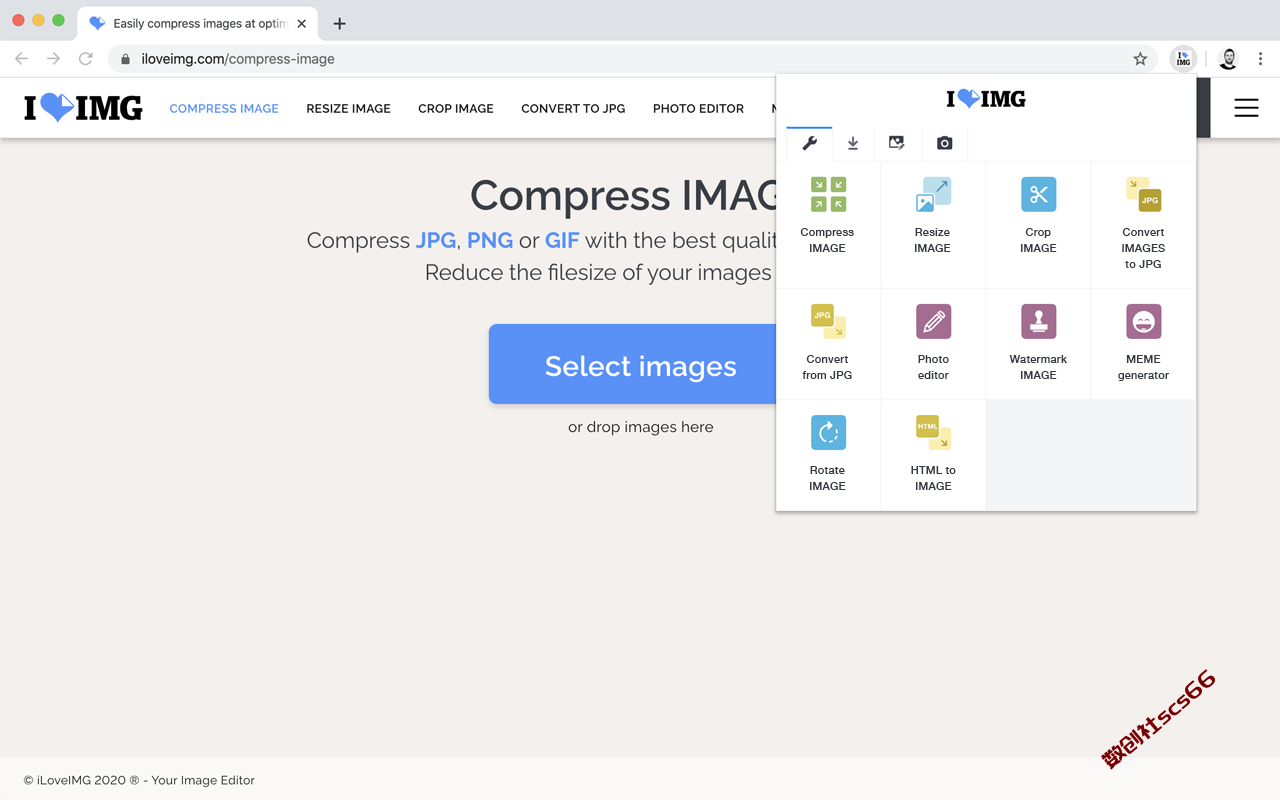The image size is (1280, 800).
Task: Click the iLoveIMG extension icon in toolbar
Action: pos(1183,59)
